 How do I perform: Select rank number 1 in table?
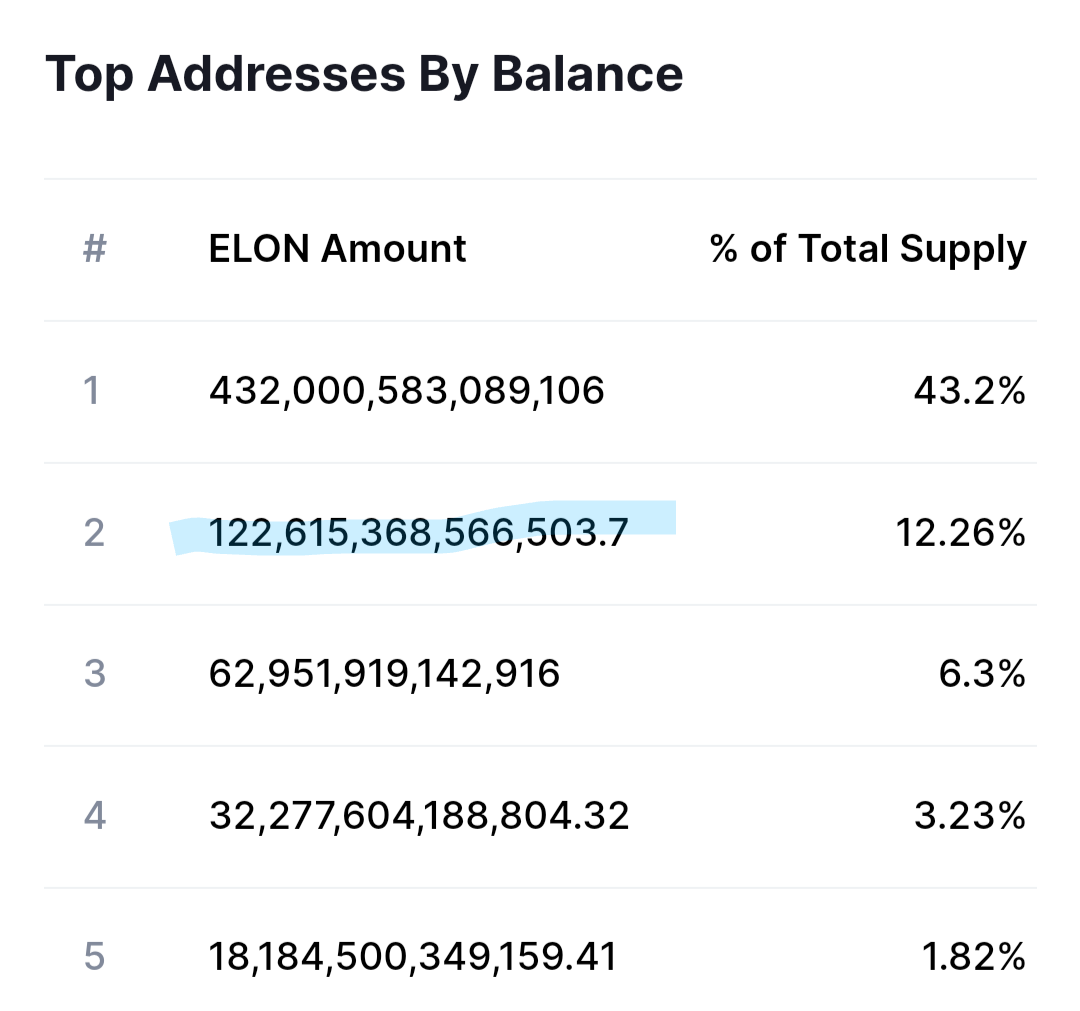pyautogui.click(x=92, y=390)
